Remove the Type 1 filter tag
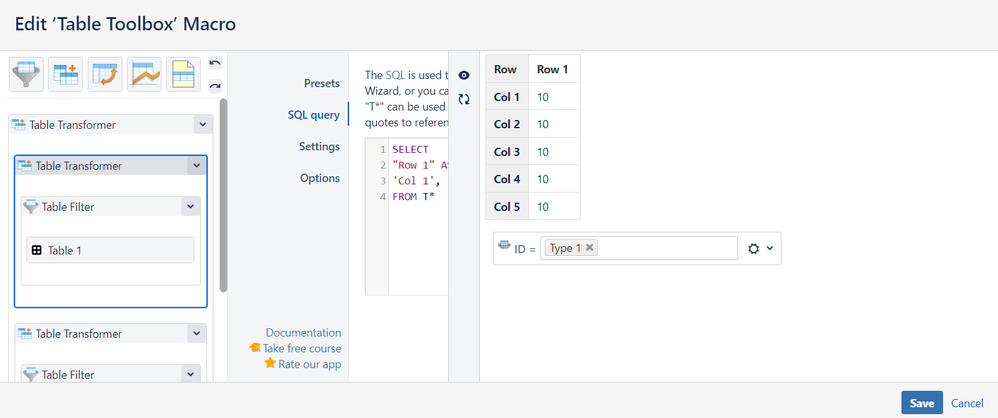The width and height of the screenshot is (998, 418). point(590,248)
